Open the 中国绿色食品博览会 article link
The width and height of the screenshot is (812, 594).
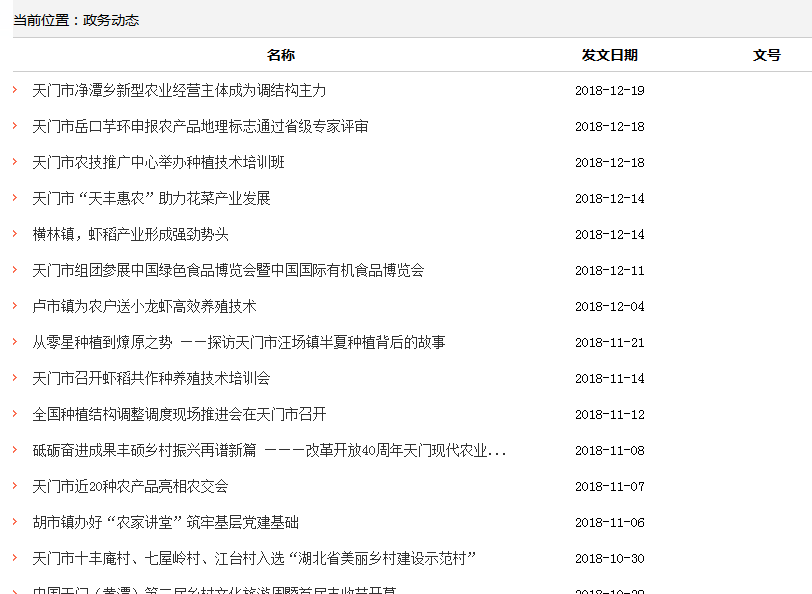pyautogui.click(x=228, y=270)
